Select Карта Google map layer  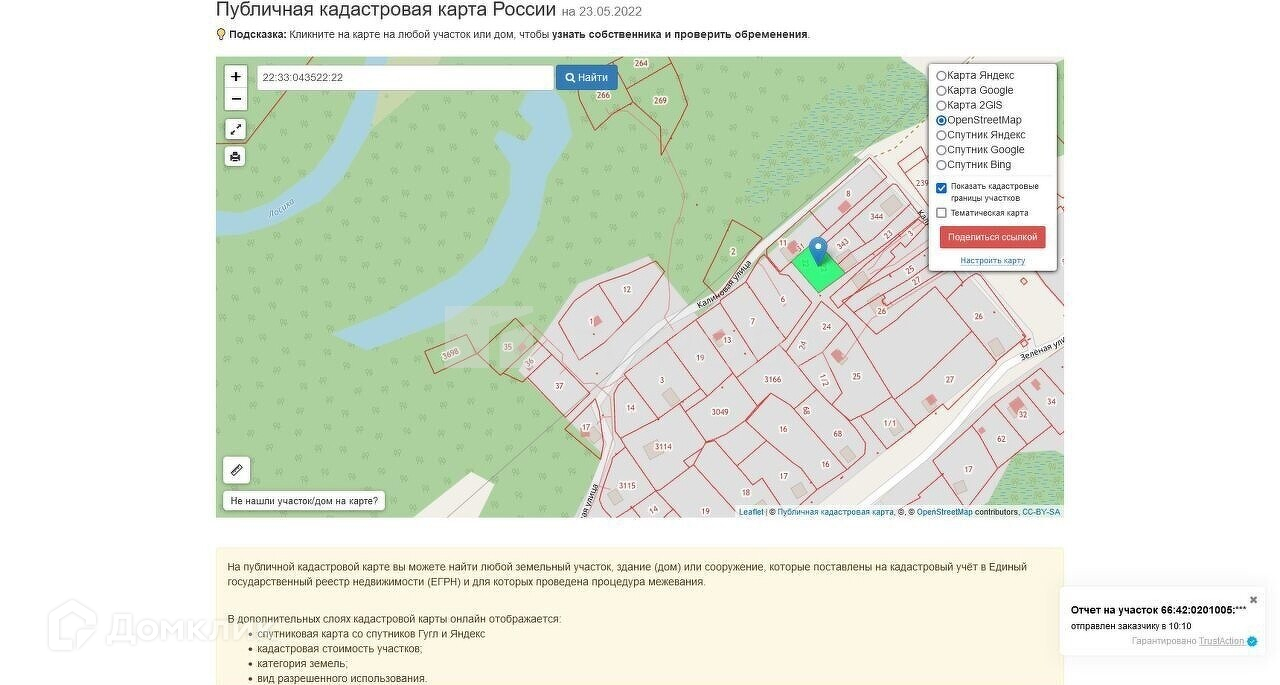coord(941,91)
